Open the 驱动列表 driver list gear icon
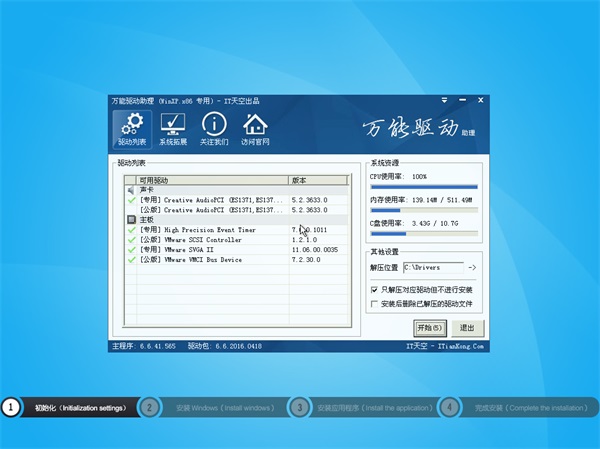600x449 pixels. tap(126, 125)
